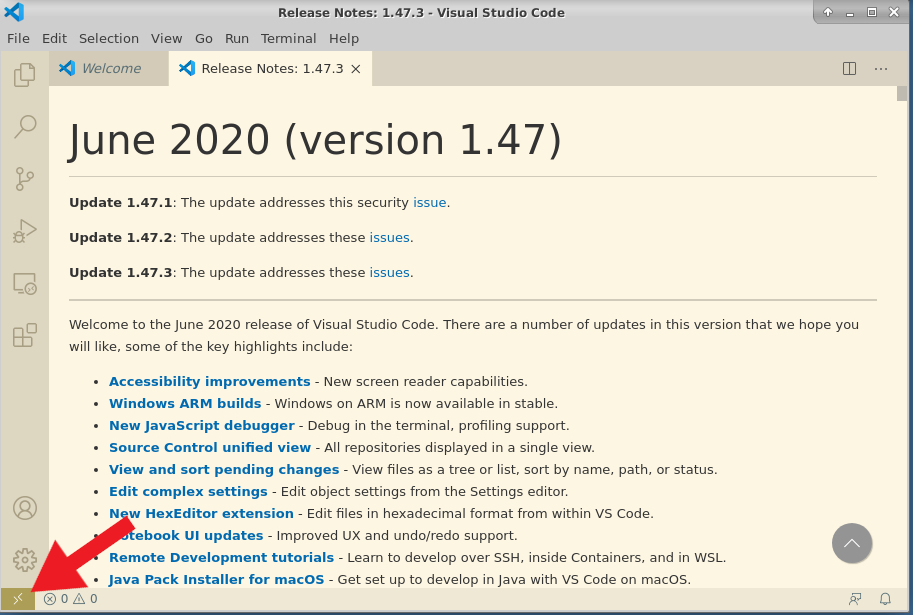
Task: Open the Windows ARM builds link
Action: point(185,404)
